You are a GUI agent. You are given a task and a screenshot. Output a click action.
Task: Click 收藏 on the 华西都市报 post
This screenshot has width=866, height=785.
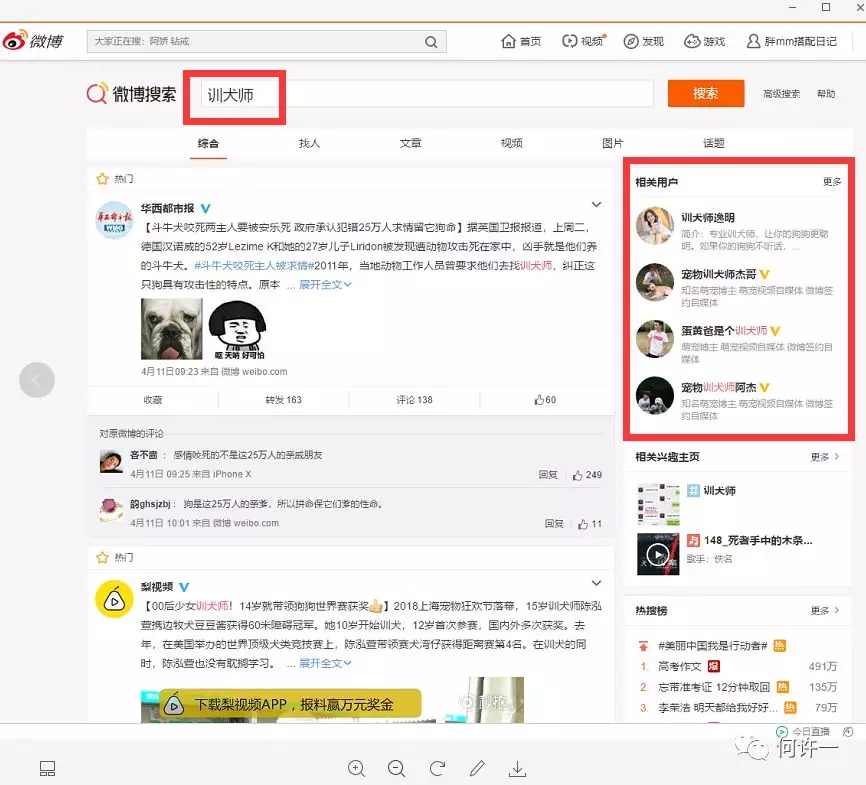pyautogui.click(x=153, y=399)
